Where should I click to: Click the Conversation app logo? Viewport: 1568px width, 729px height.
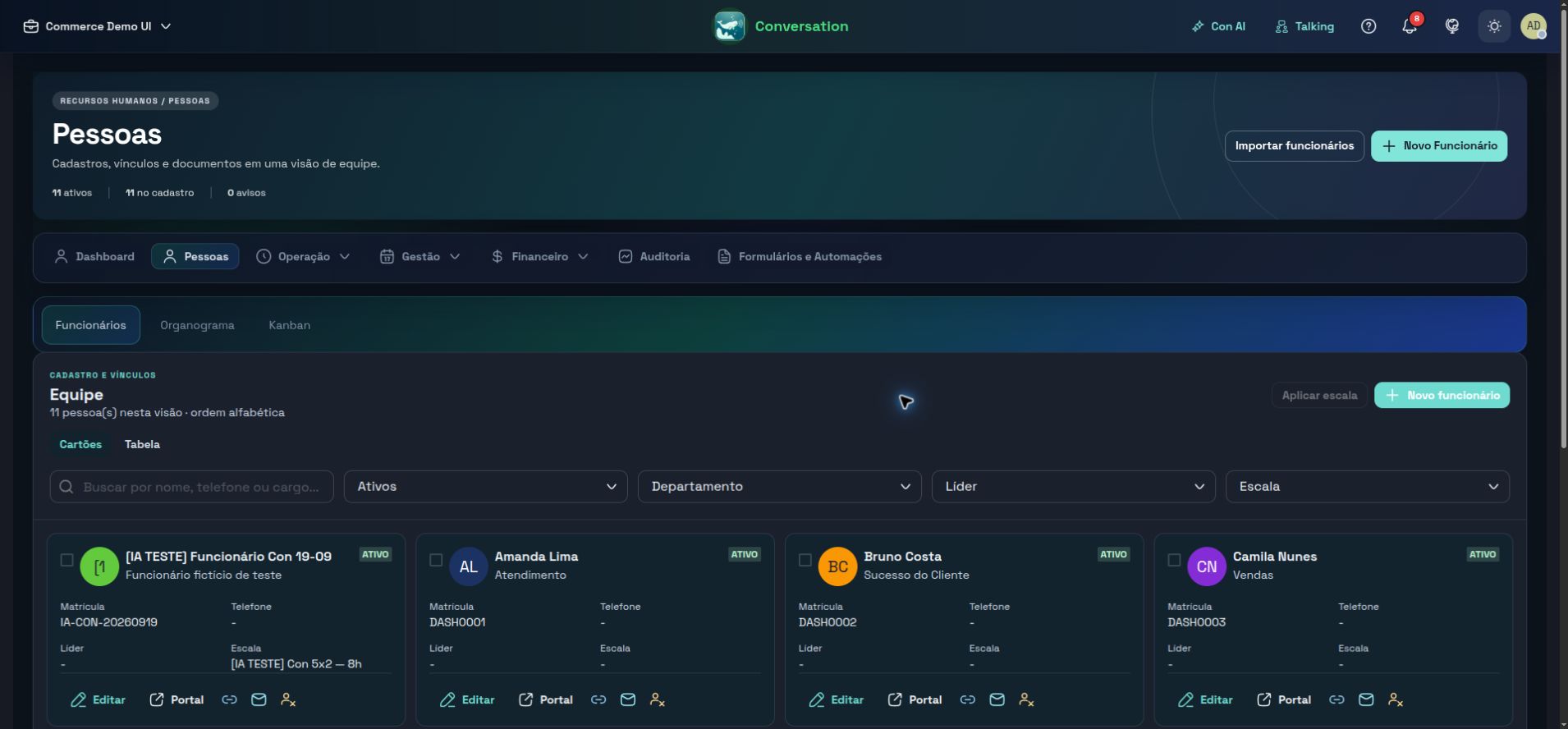tap(729, 26)
